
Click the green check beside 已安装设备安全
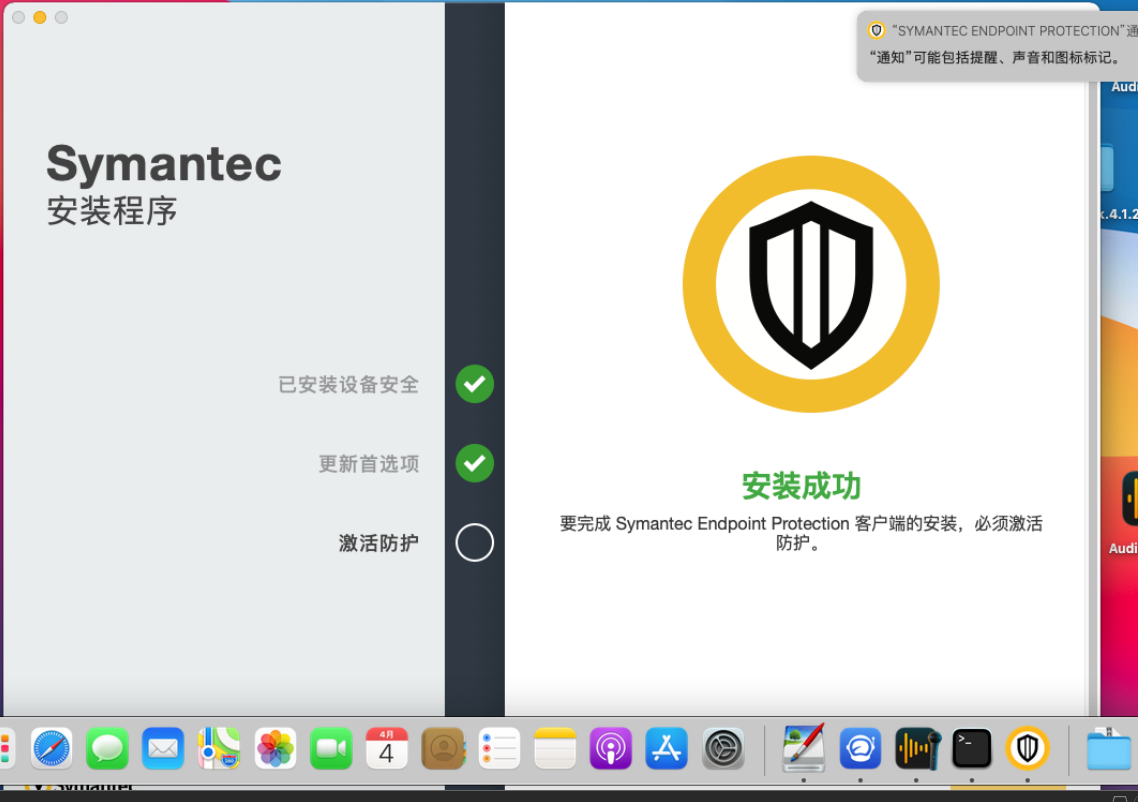click(475, 384)
